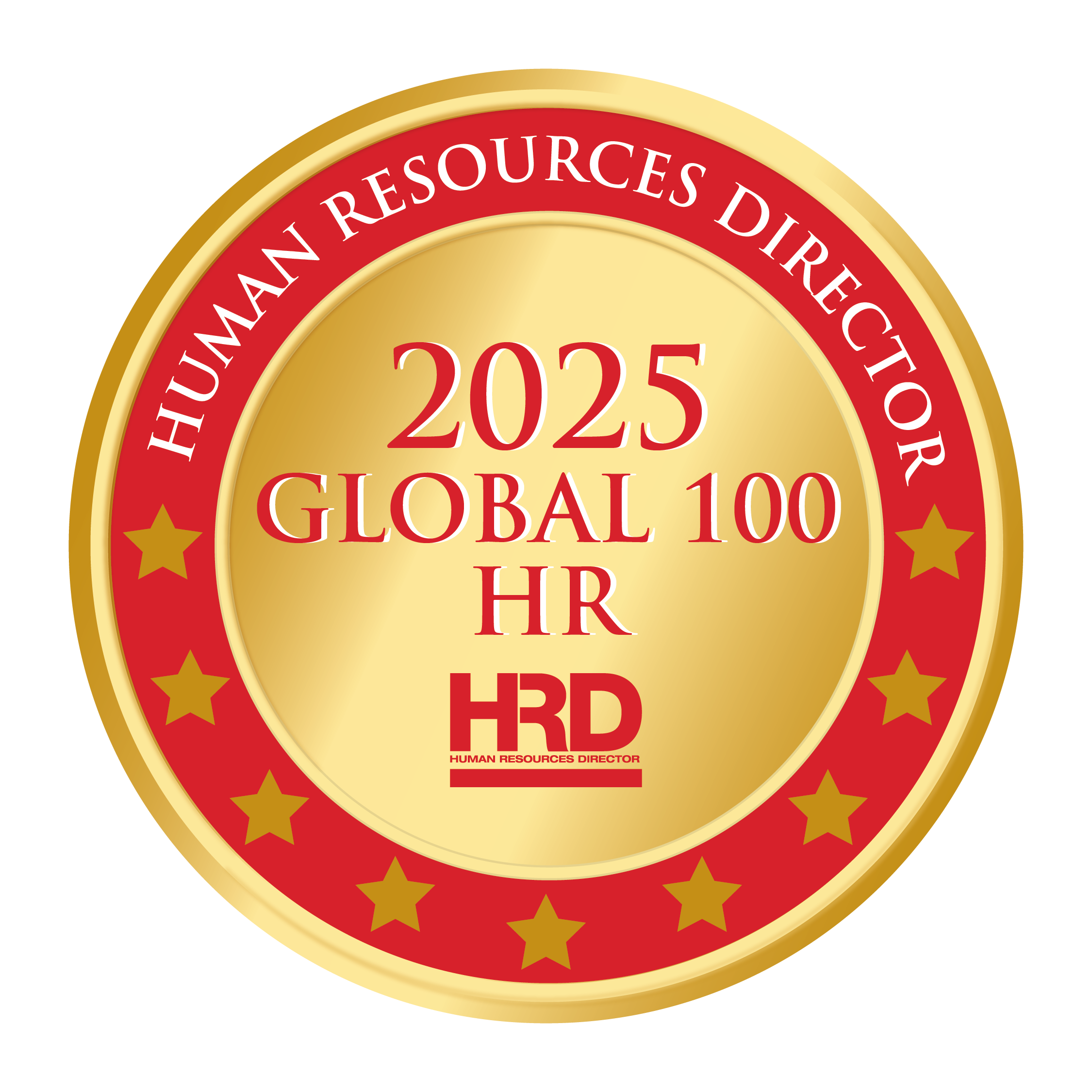Viewport: 1092px width, 1092px height.
Task: Click the bottom center gold star
Action: click(546, 935)
